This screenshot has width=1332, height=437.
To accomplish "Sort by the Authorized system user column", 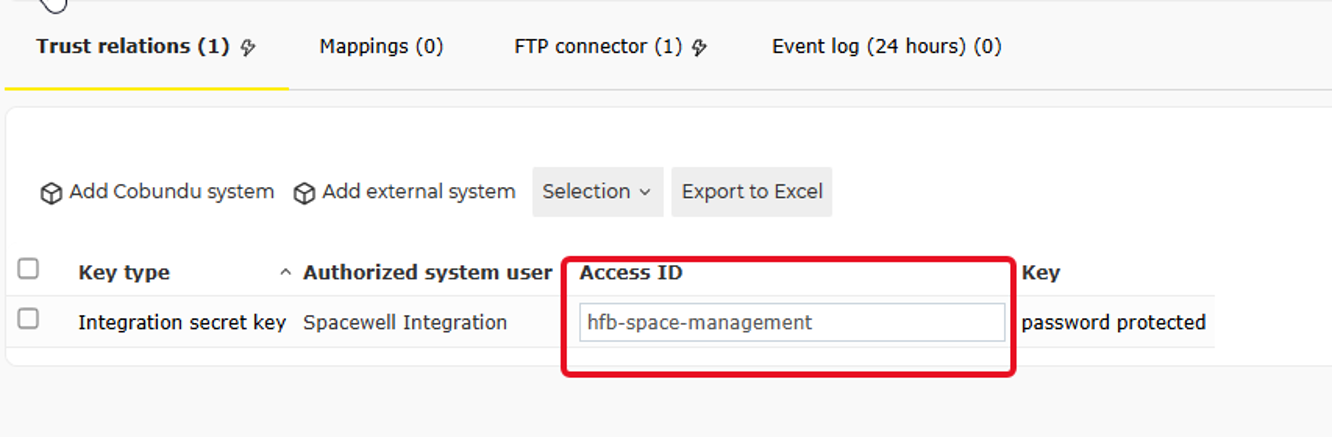I will (428, 272).
